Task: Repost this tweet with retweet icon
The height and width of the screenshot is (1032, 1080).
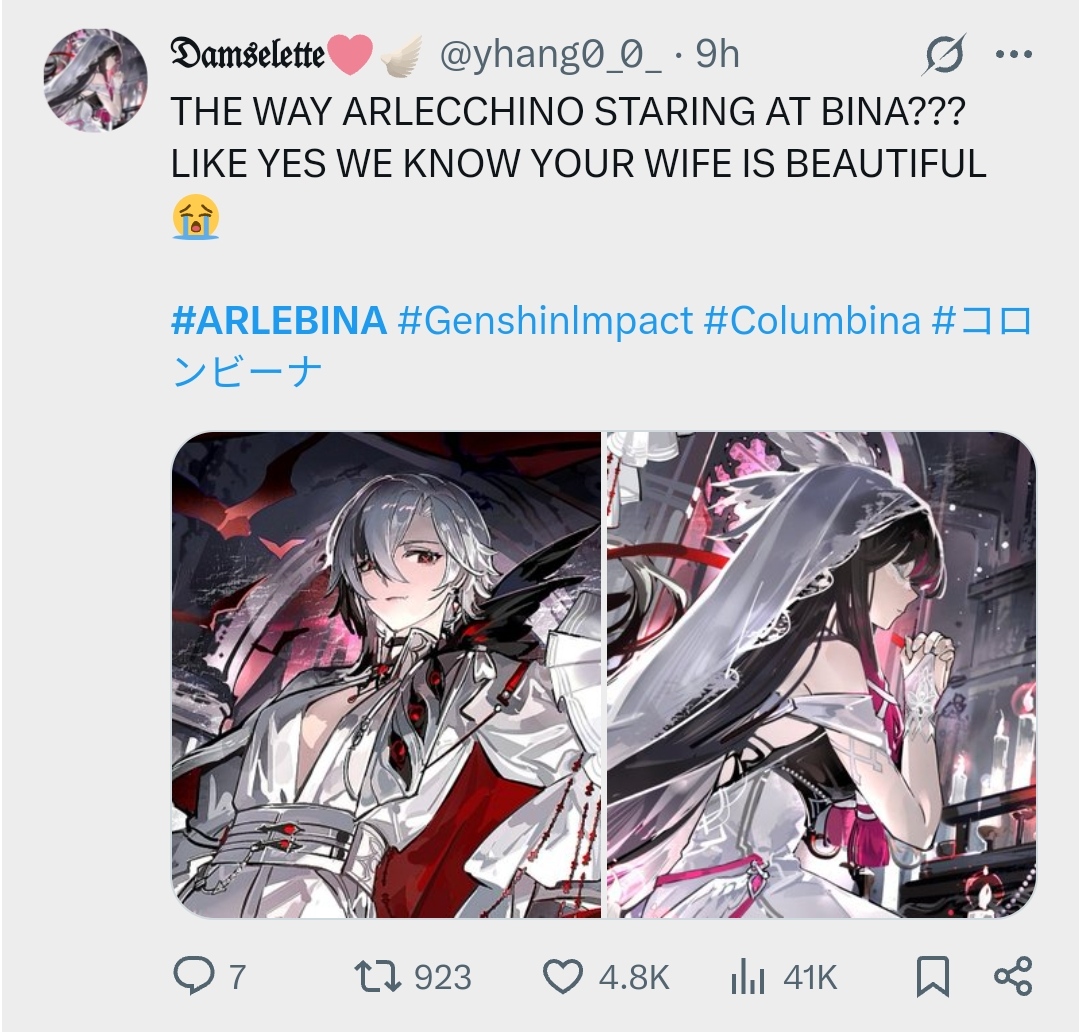Action: pos(377,977)
